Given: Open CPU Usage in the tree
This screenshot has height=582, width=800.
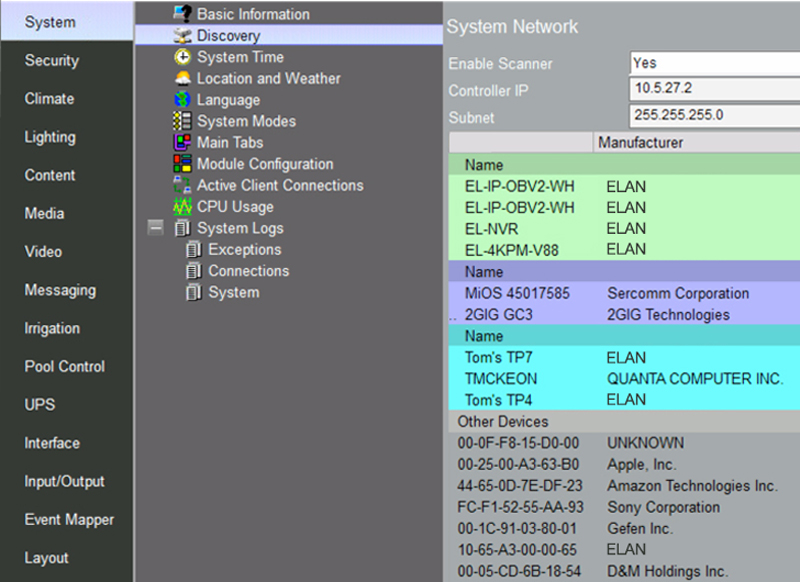Looking at the screenshot, I should [x=235, y=207].
